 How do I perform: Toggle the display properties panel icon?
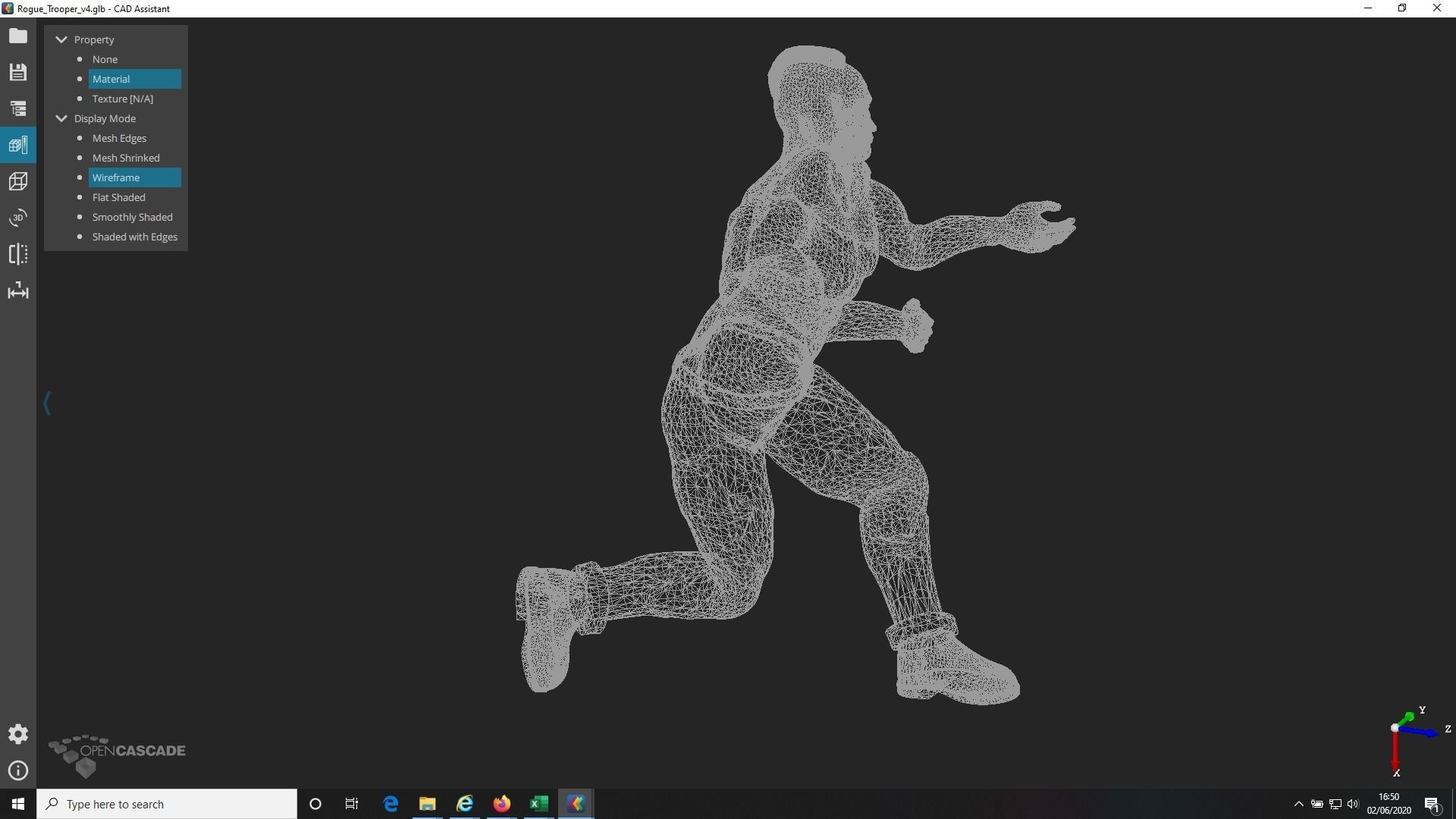point(18,145)
